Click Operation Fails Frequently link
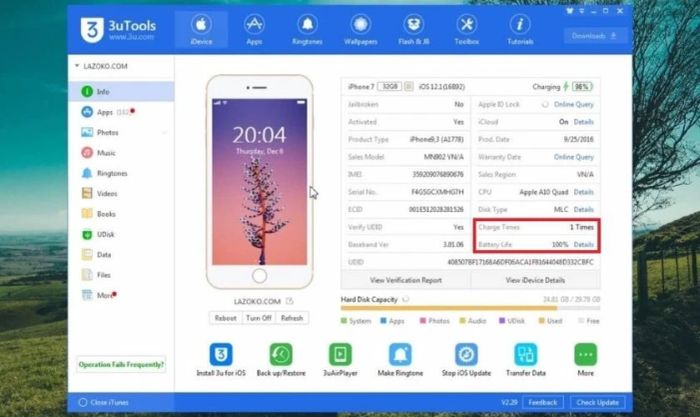Viewport: 700px width, 417px height. pyautogui.click(x=121, y=364)
